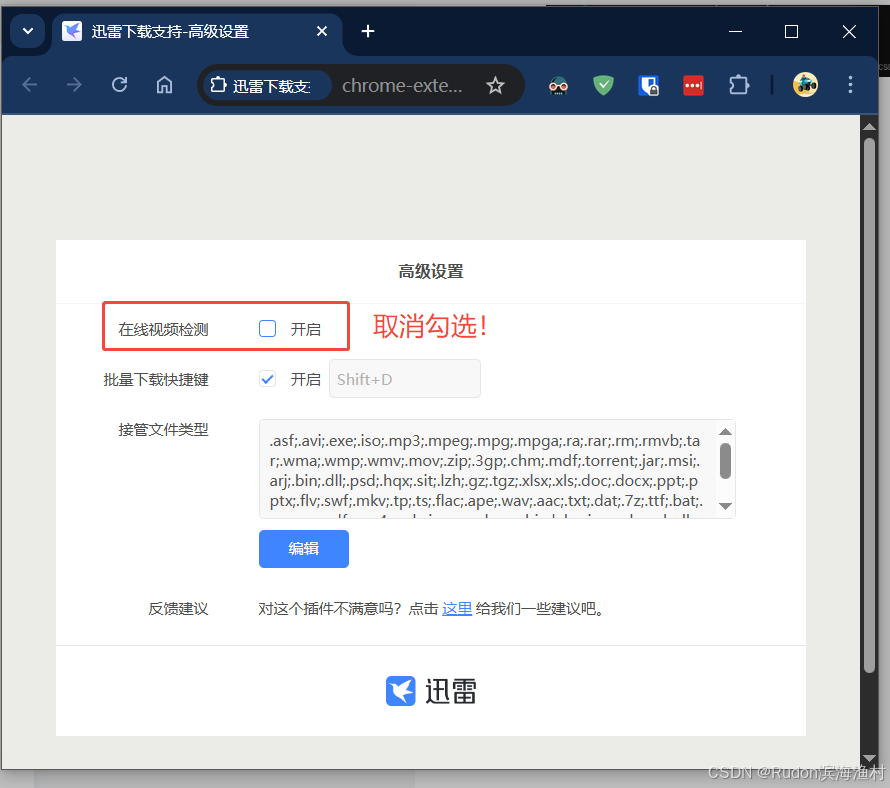The height and width of the screenshot is (788, 890).
Task: Open the green shield extension
Action: pos(603,86)
